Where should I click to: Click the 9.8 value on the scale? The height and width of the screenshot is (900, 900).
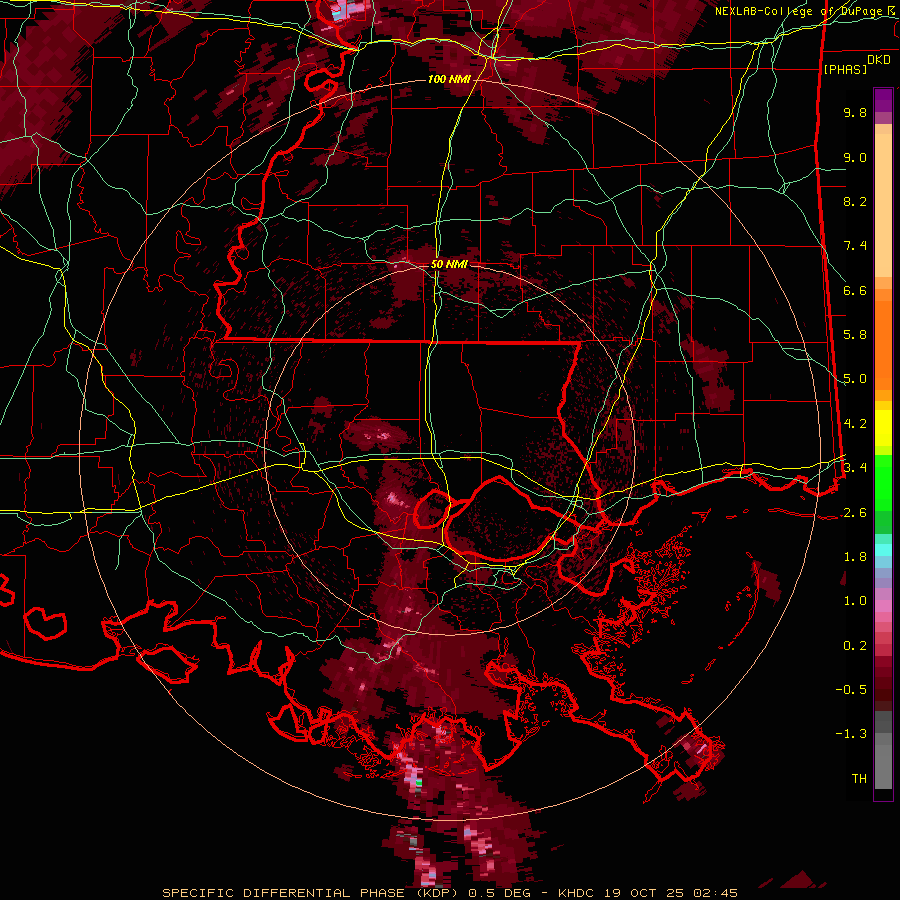pyautogui.click(x=855, y=112)
